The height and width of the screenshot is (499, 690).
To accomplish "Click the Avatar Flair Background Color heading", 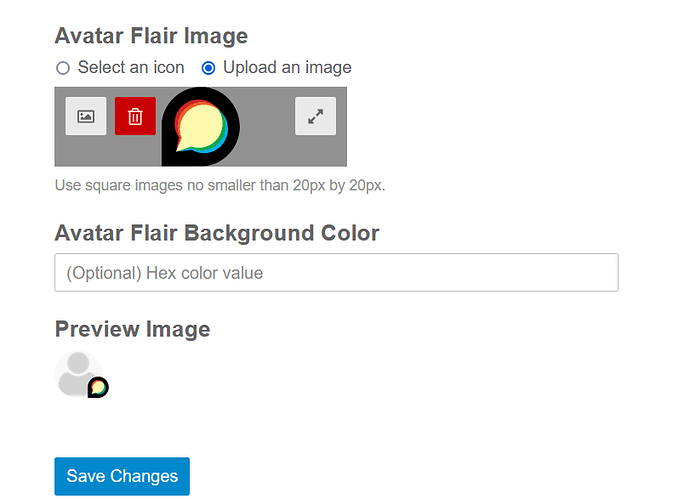I will pos(217,233).
